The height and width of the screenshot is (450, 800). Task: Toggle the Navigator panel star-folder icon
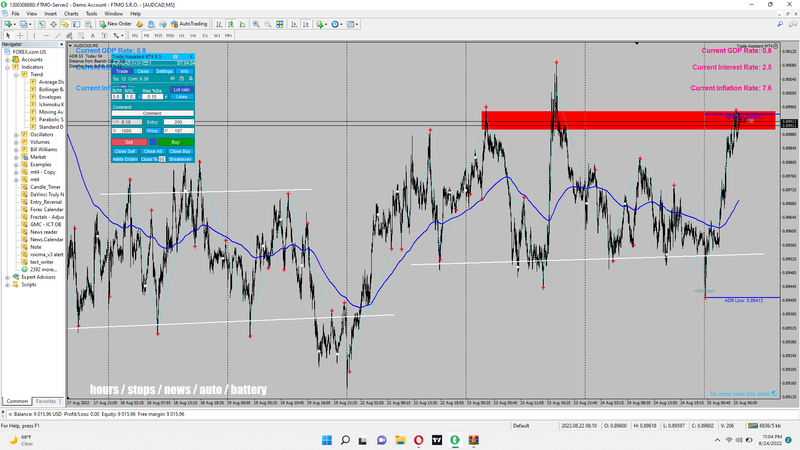[x=65, y=24]
